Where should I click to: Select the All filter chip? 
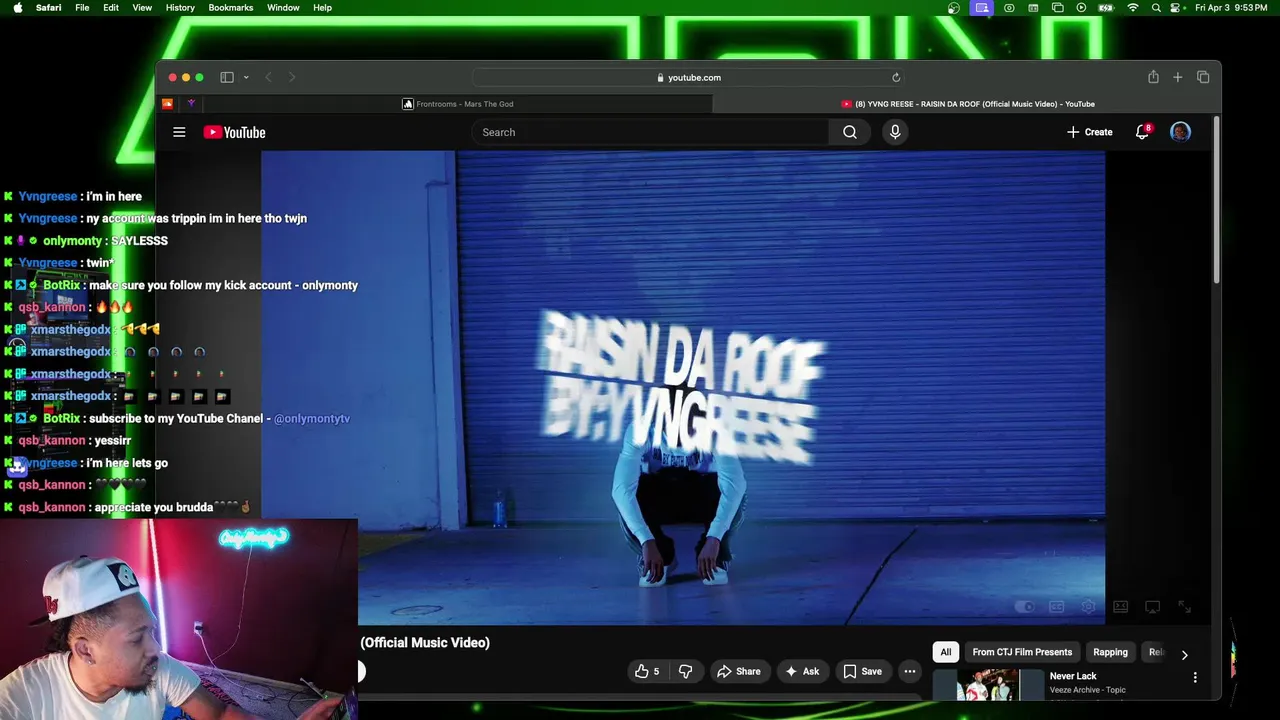[x=945, y=652]
